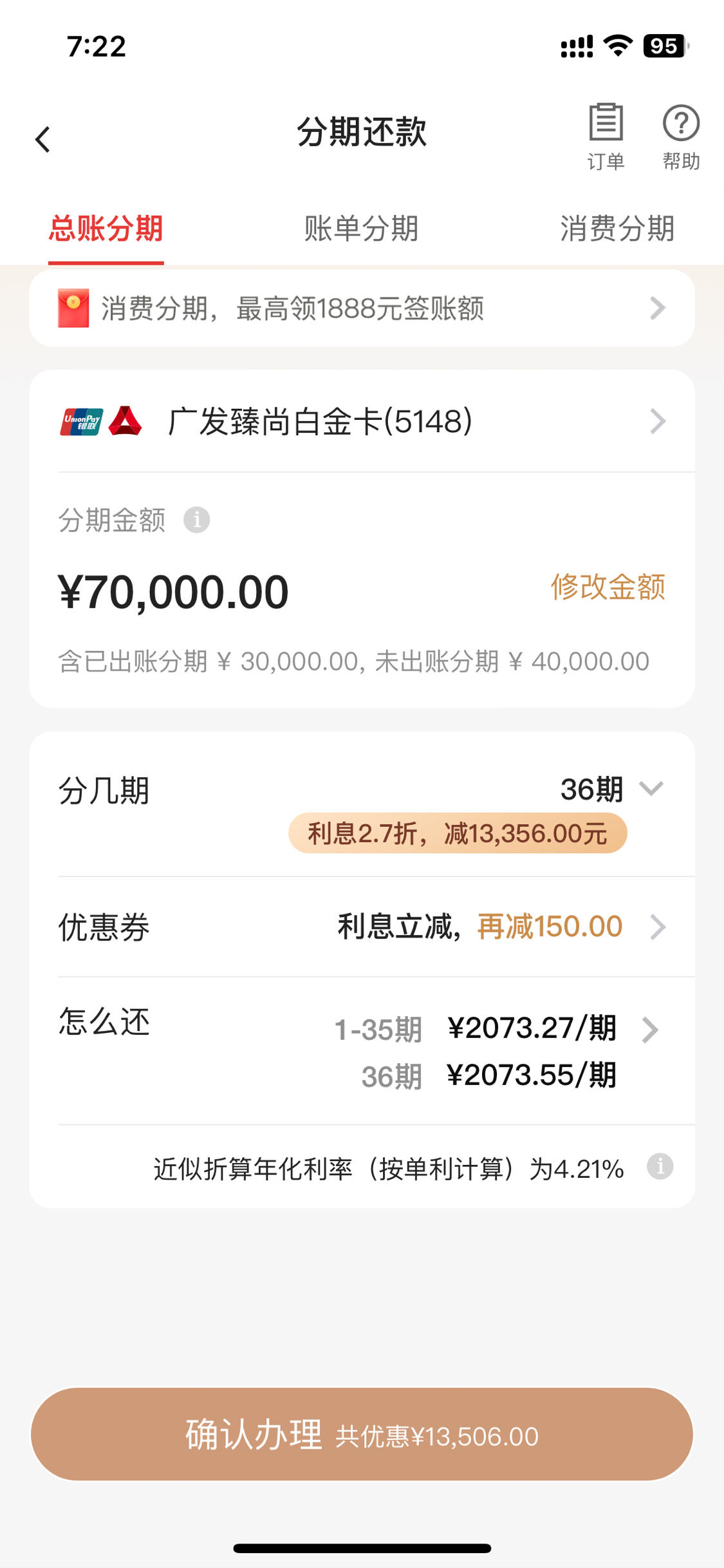Viewport: 724px width, 1568px height.
Task: Switch to 消费分期 tab
Action: pyautogui.click(x=617, y=229)
